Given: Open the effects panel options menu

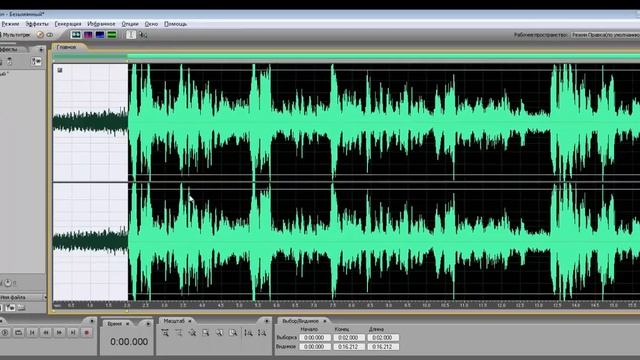Looking at the screenshot, I should pos(41,49).
